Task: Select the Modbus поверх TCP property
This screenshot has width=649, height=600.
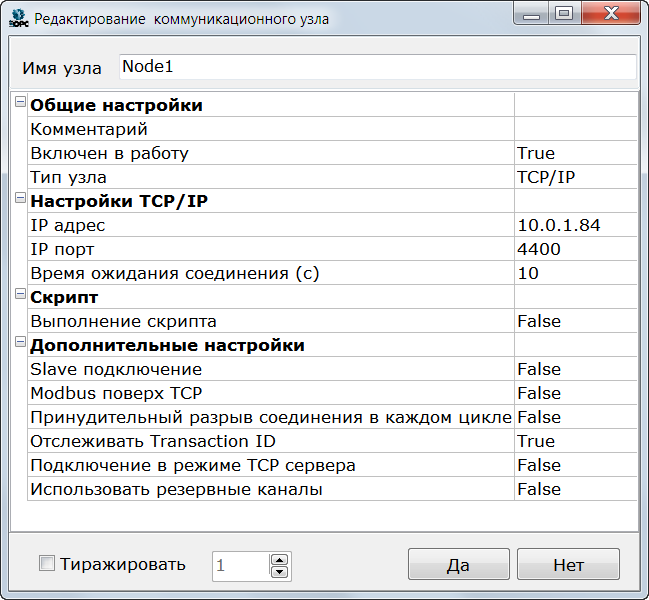Action: pyautogui.click(x=271, y=393)
